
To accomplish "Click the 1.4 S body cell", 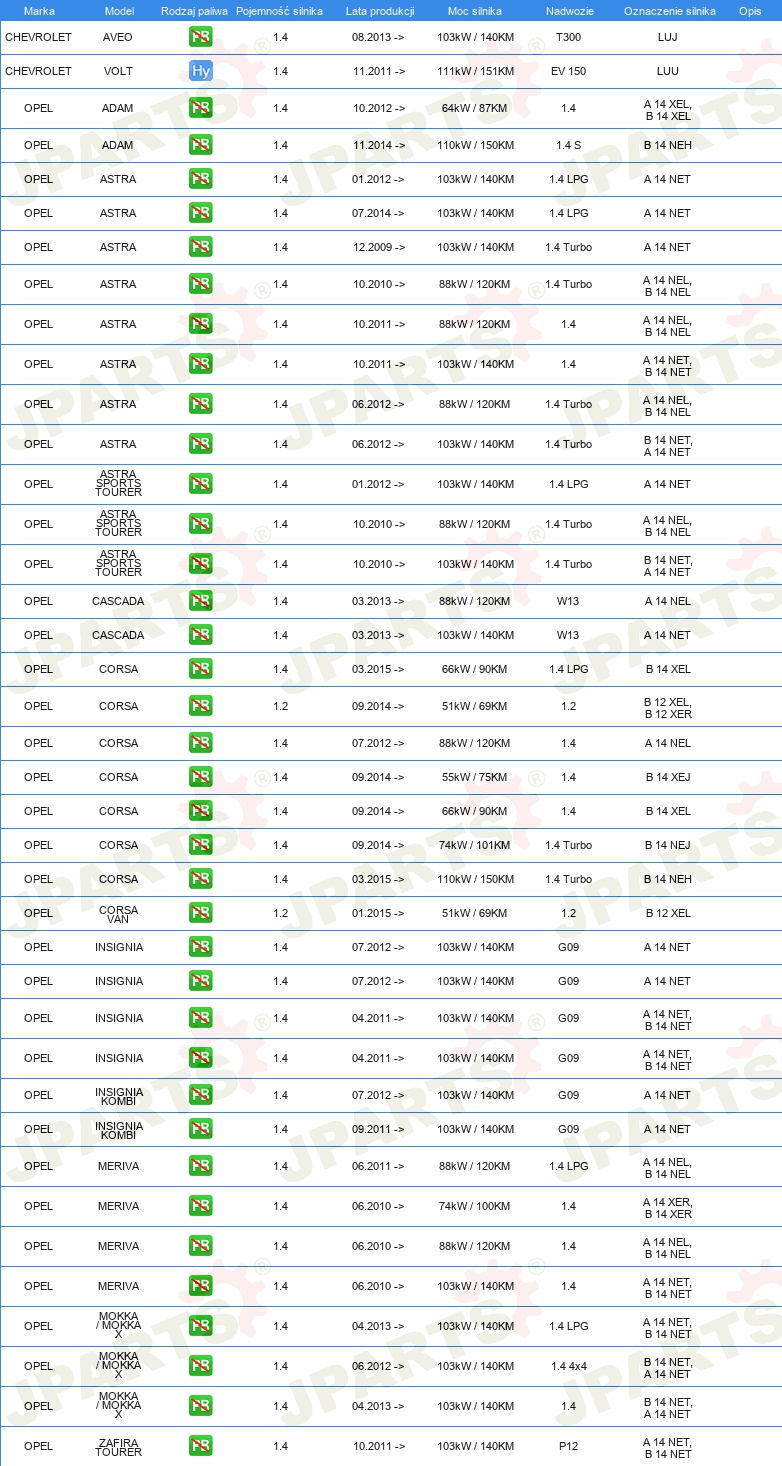I will click(x=568, y=145).
